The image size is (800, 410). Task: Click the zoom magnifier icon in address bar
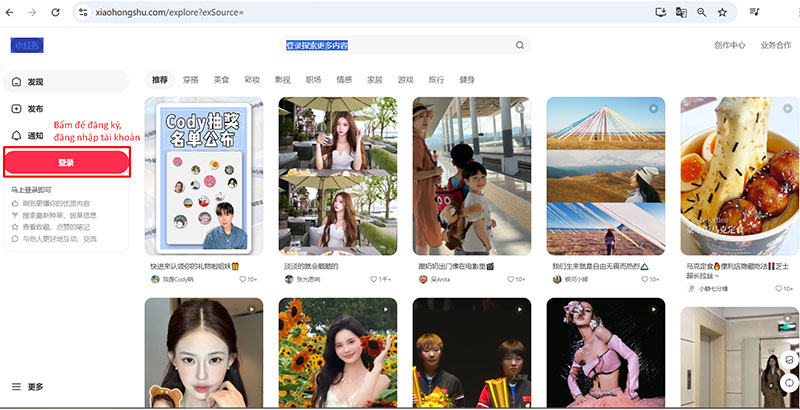pyautogui.click(x=702, y=12)
